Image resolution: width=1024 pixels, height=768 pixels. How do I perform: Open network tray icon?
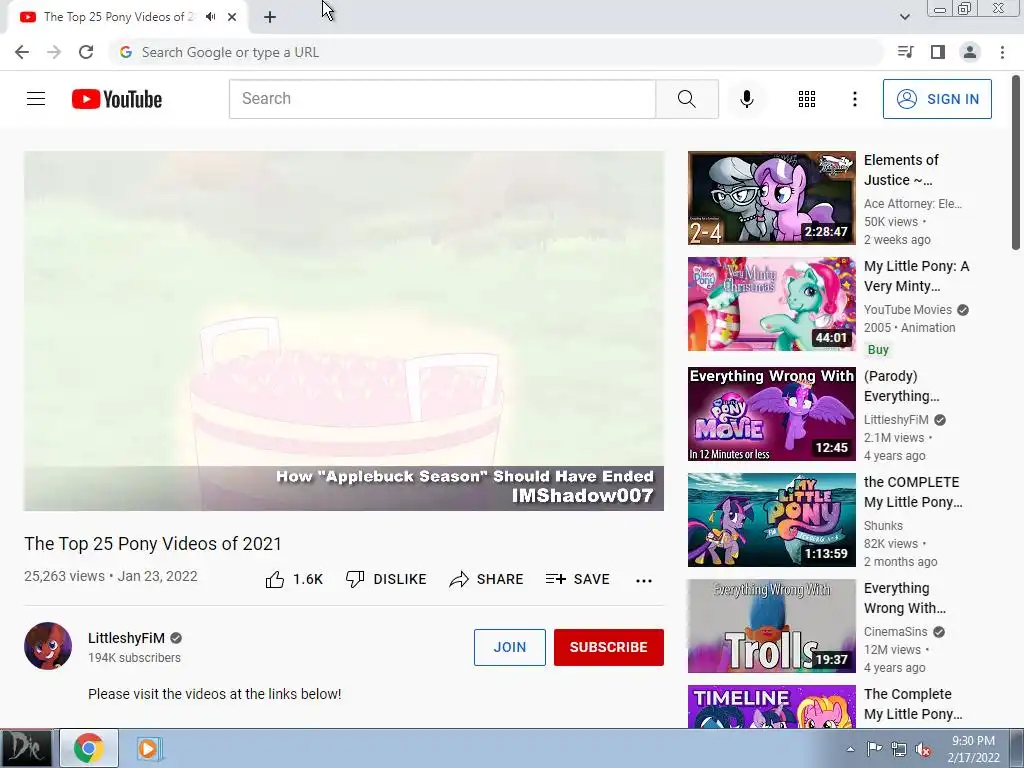click(899, 749)
